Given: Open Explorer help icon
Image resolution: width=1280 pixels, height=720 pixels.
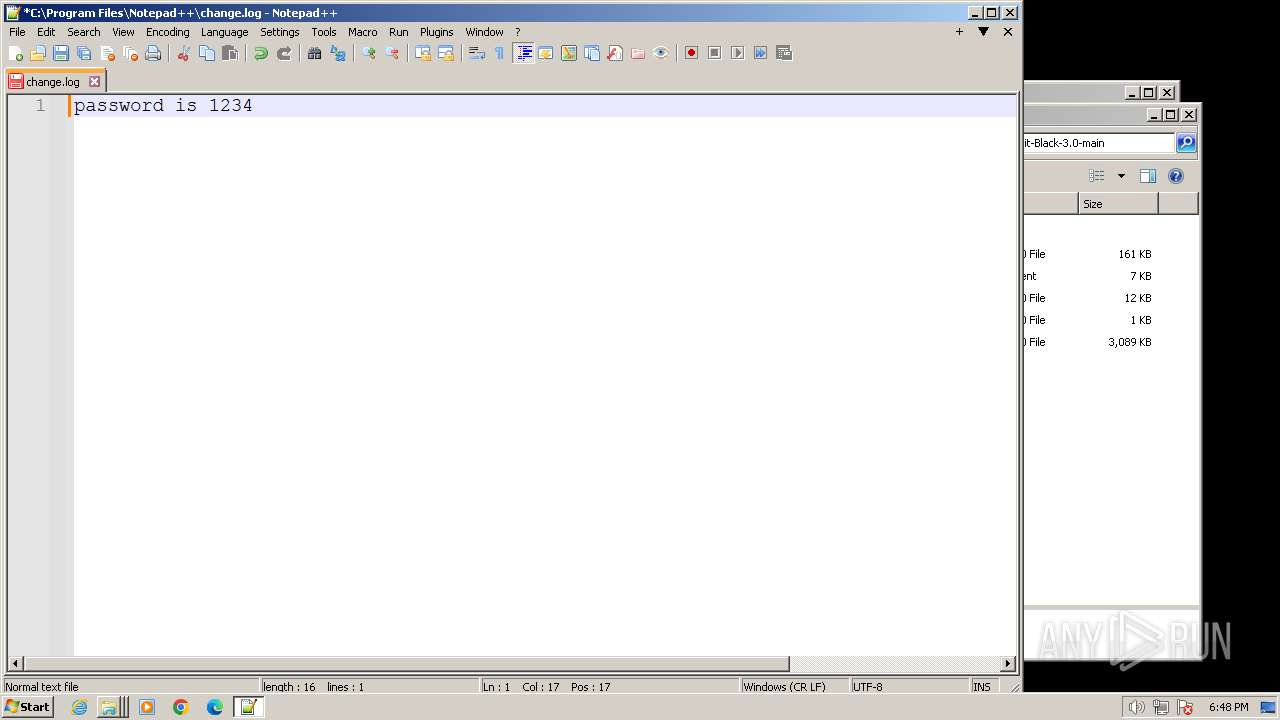Looking at the screenshot, I should coord(1176,176).
